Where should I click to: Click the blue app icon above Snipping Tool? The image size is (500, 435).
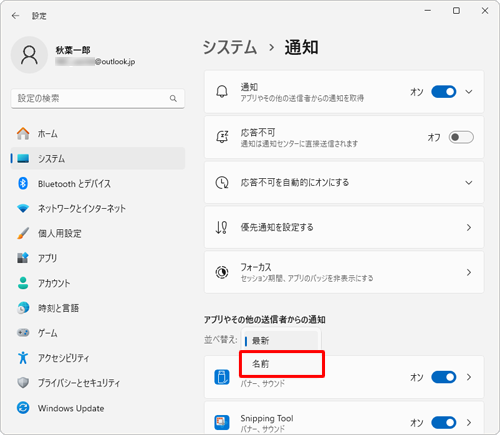click(x=222, y=377)
